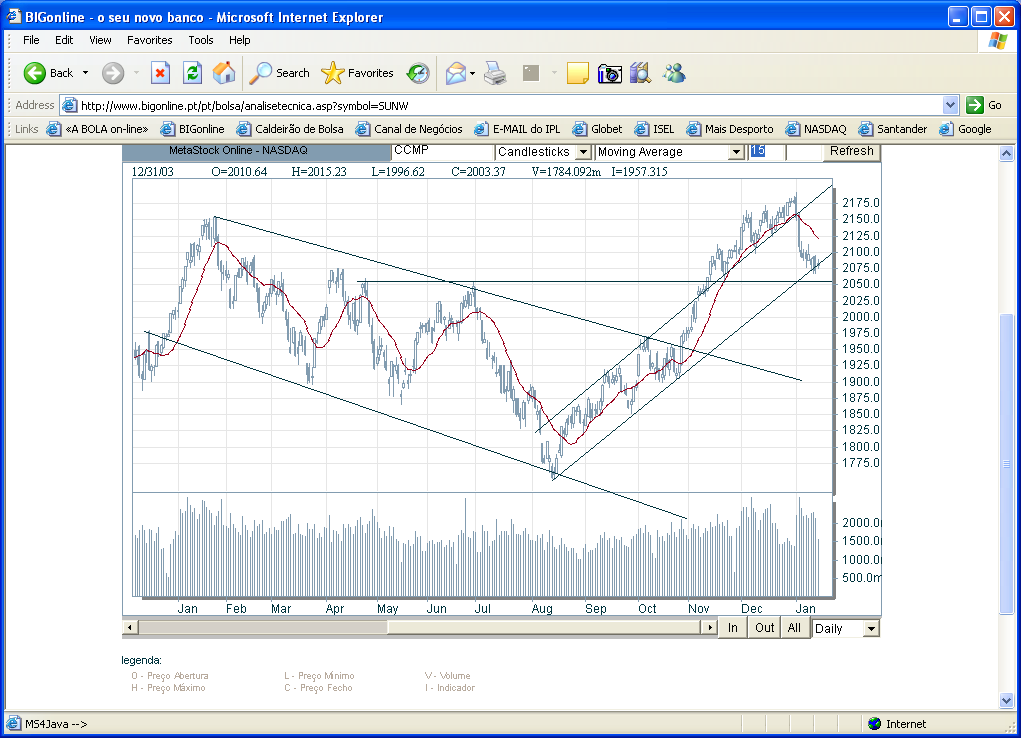Open the Moving Average indicator dropdown

point(736,152)
